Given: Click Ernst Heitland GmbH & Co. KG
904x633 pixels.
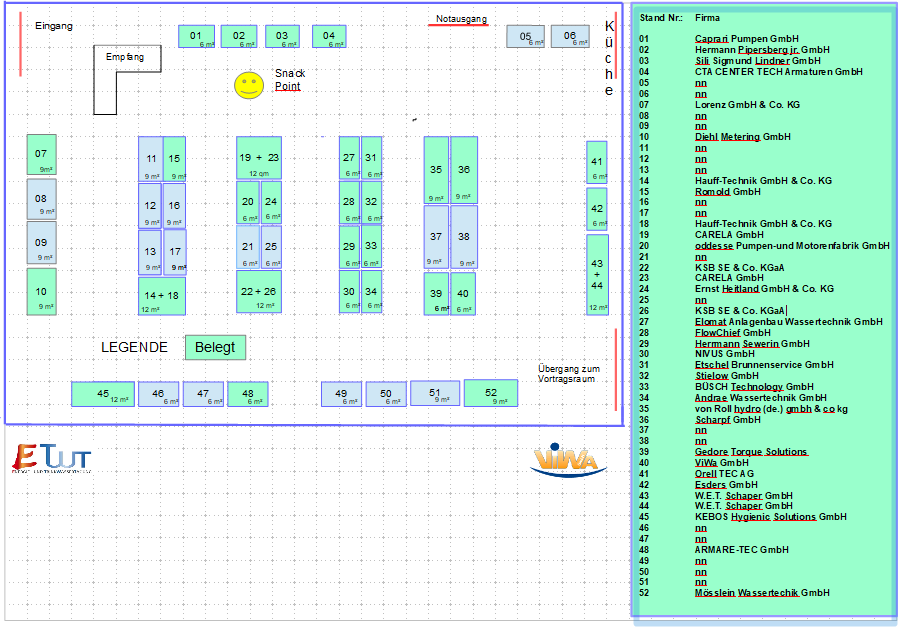Looking at the screenshot, I should tap(764, 289).
